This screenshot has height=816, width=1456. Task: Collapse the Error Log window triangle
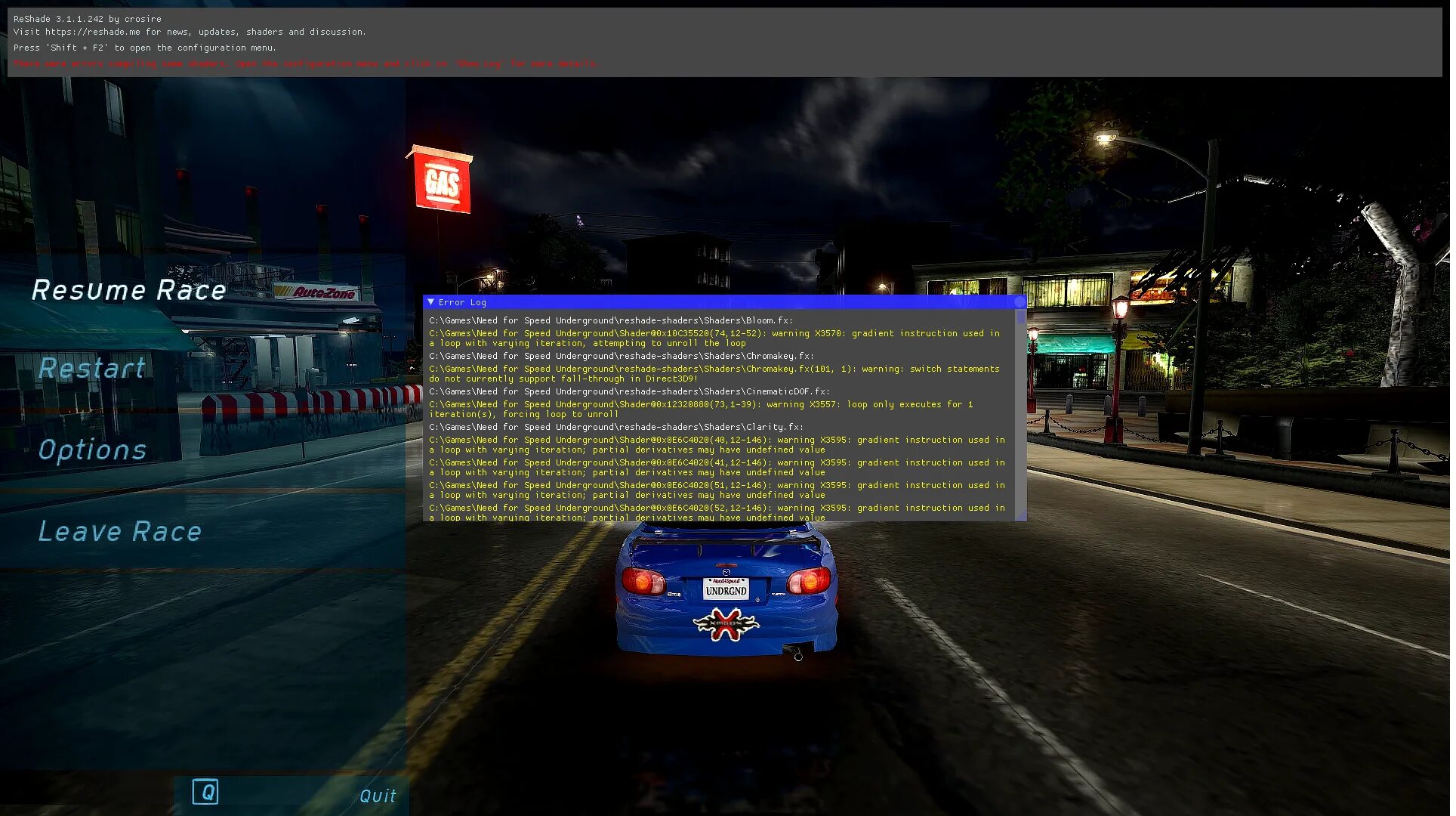pos(431,302)
